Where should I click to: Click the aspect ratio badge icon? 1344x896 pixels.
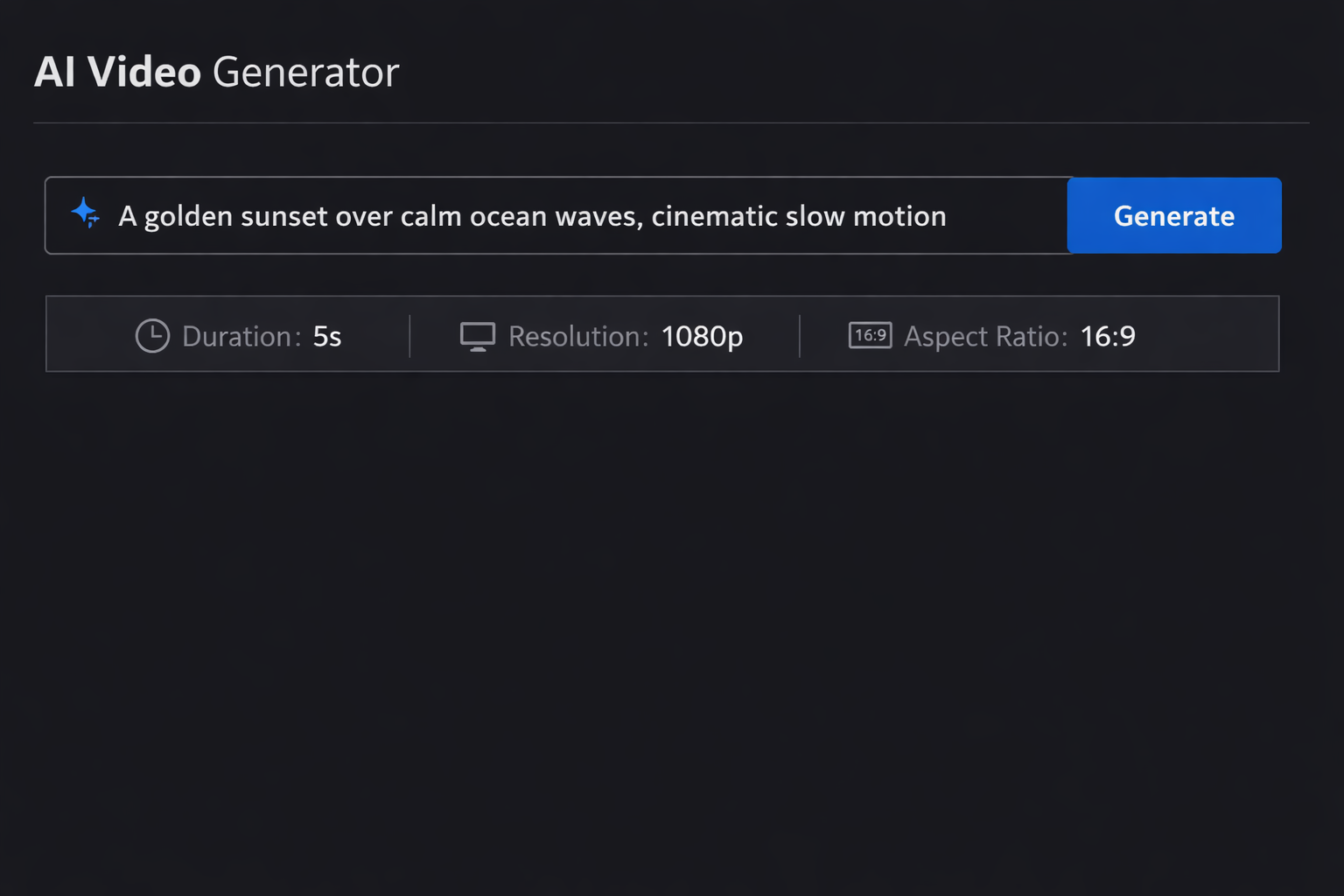[x=870, y=335]
